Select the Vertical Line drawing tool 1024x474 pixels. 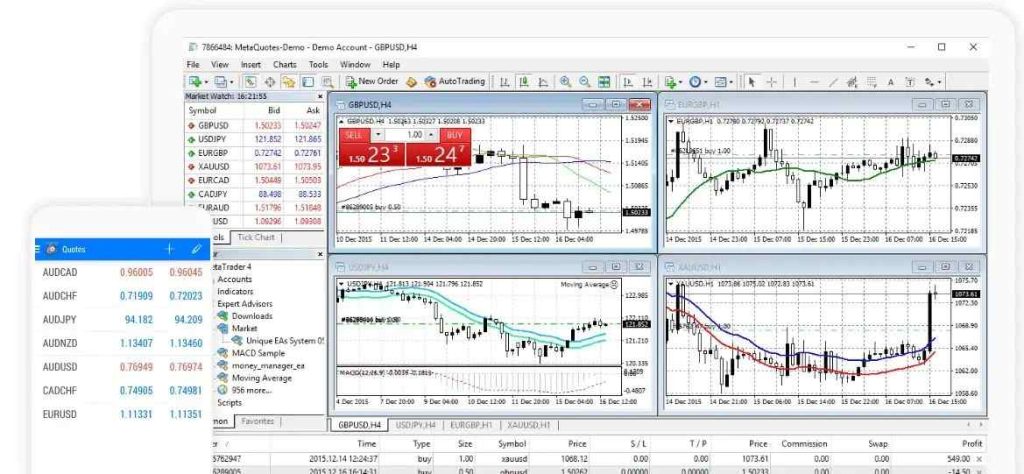click(x=795, y=82)
